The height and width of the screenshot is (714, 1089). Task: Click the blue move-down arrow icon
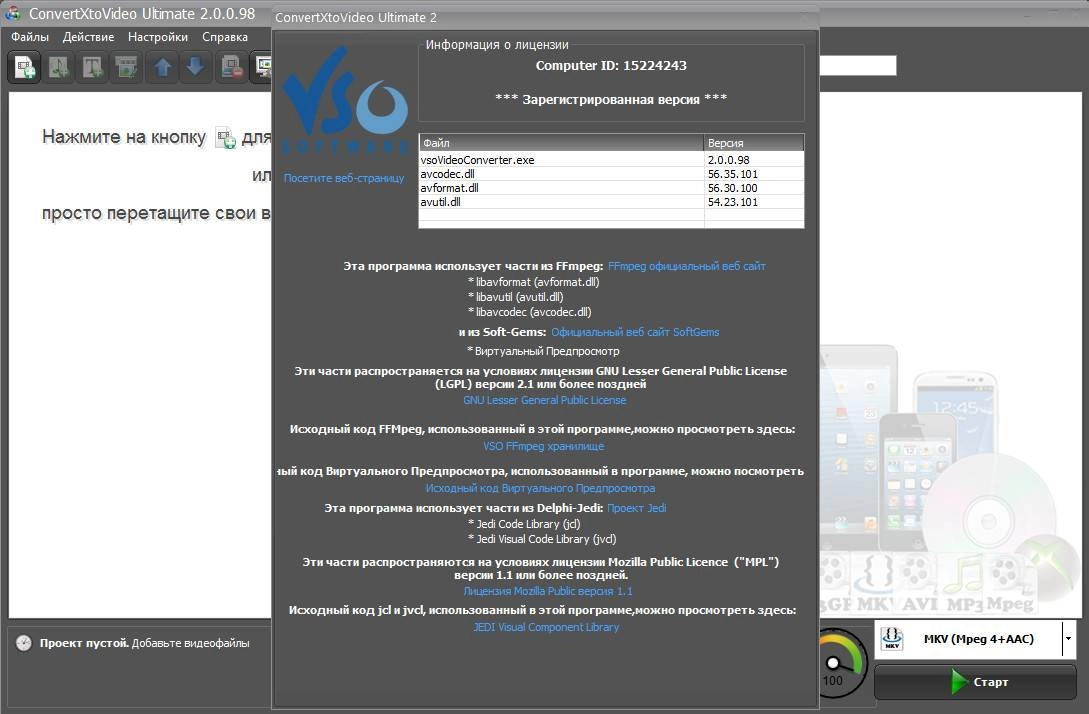[196, 67]
